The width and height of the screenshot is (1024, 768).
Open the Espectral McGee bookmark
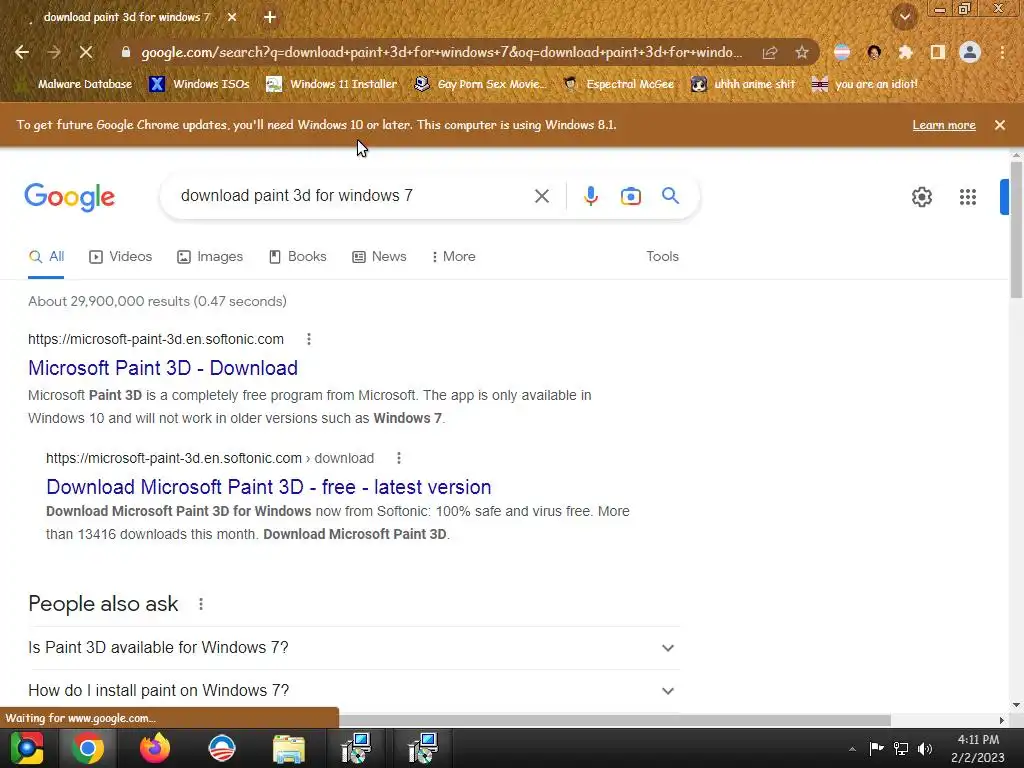click(618, 84)
